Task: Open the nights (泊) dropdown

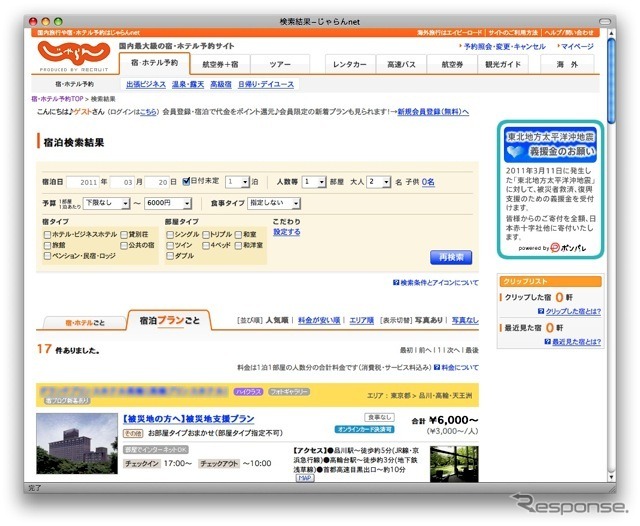Action: click(237, 182)
